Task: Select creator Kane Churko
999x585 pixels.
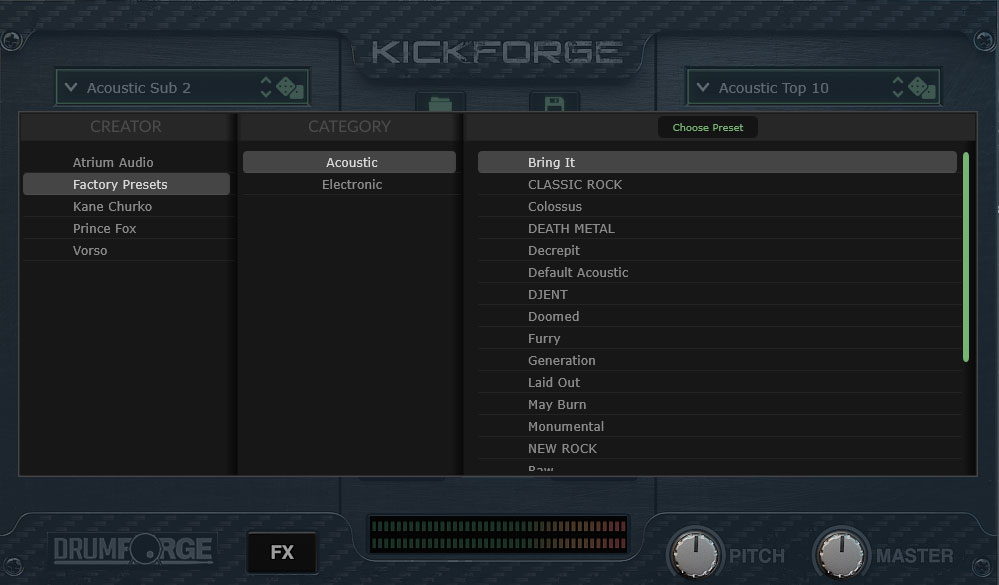Action: click(x=126, y=206)
